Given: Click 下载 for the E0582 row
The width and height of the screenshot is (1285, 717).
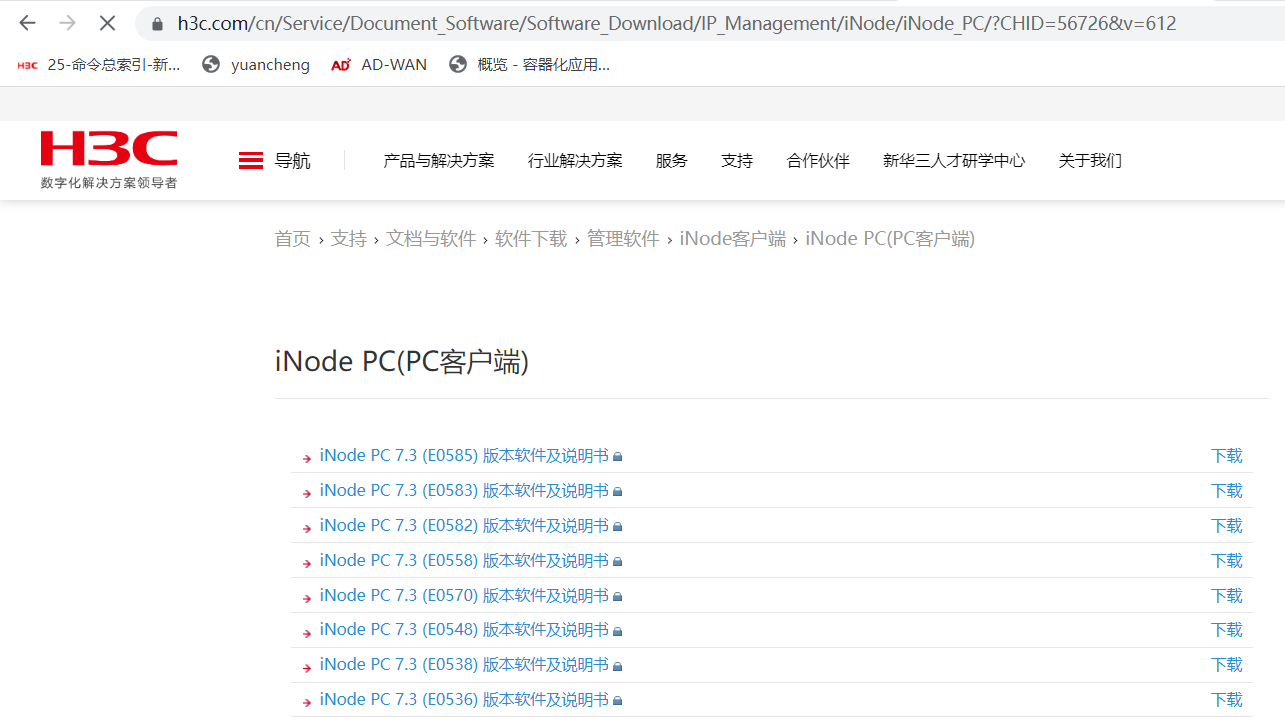Looking at the screenshot, I should click(1226, 526).
